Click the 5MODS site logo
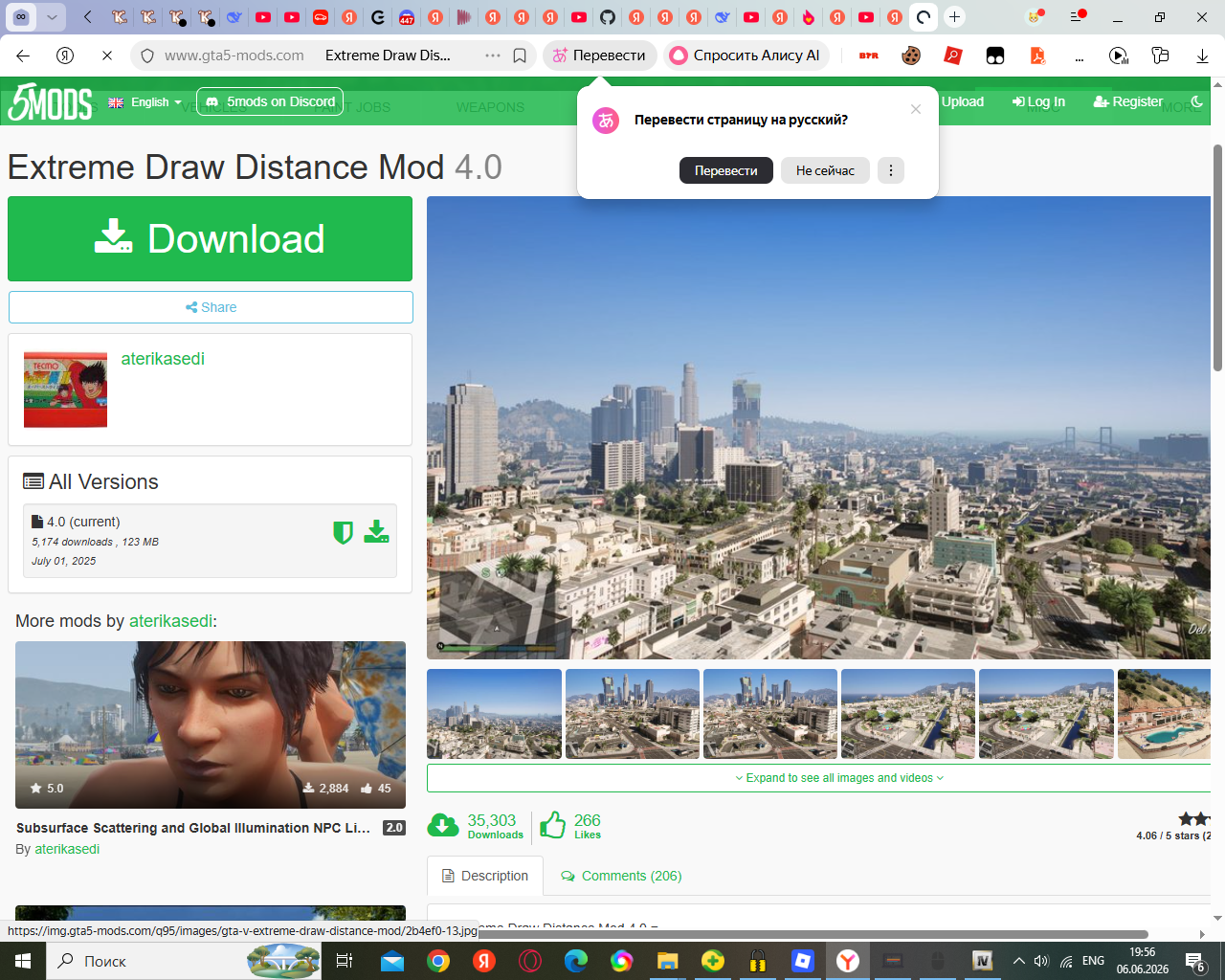Viewport: 1225px width, 980px height. 50,102
